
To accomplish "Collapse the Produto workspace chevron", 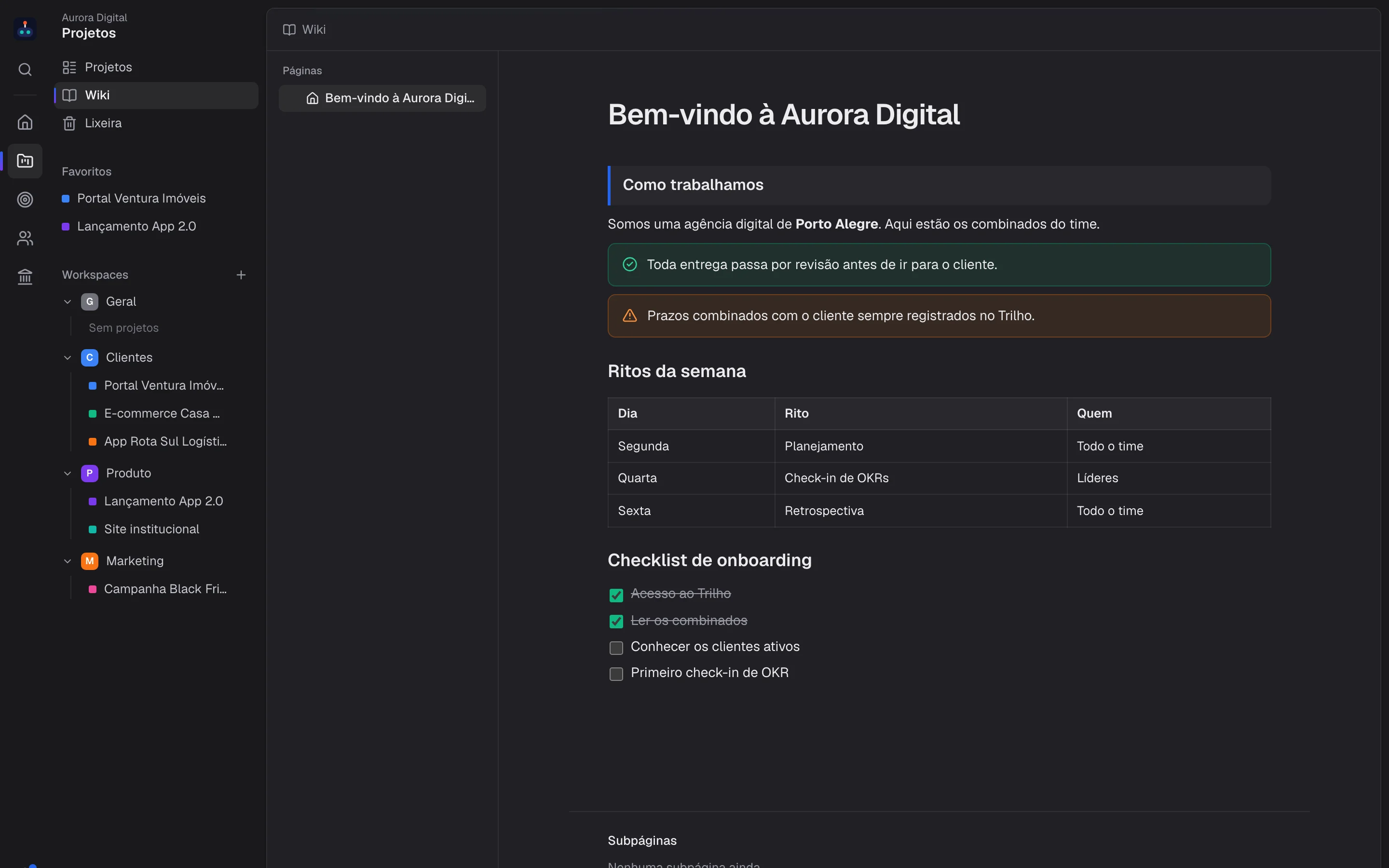I will pyautogui.click(x=67, y=473).
